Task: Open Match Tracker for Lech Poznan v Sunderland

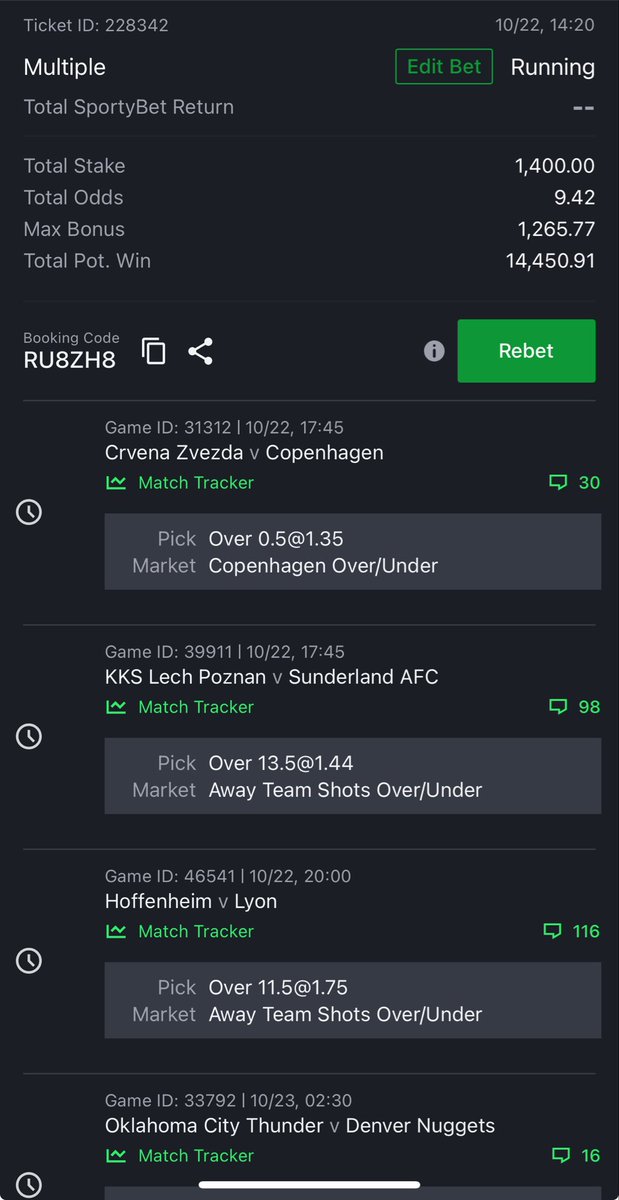Action: click(x=180, y=707)
